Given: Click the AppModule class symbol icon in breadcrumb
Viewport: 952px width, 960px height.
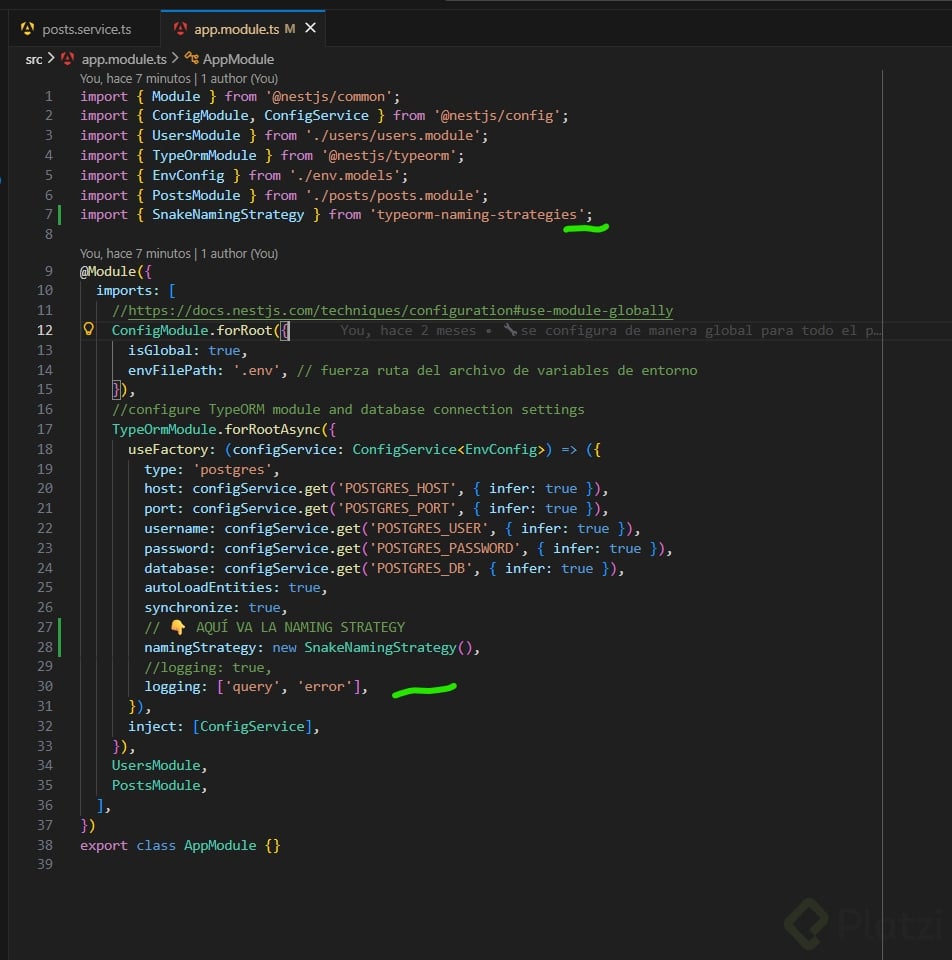Looking at the screenshot, I should (x=191, y=59).
